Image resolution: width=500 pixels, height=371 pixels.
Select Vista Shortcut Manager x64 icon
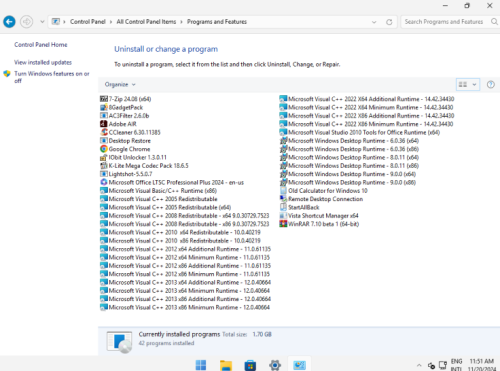[283, 216]
